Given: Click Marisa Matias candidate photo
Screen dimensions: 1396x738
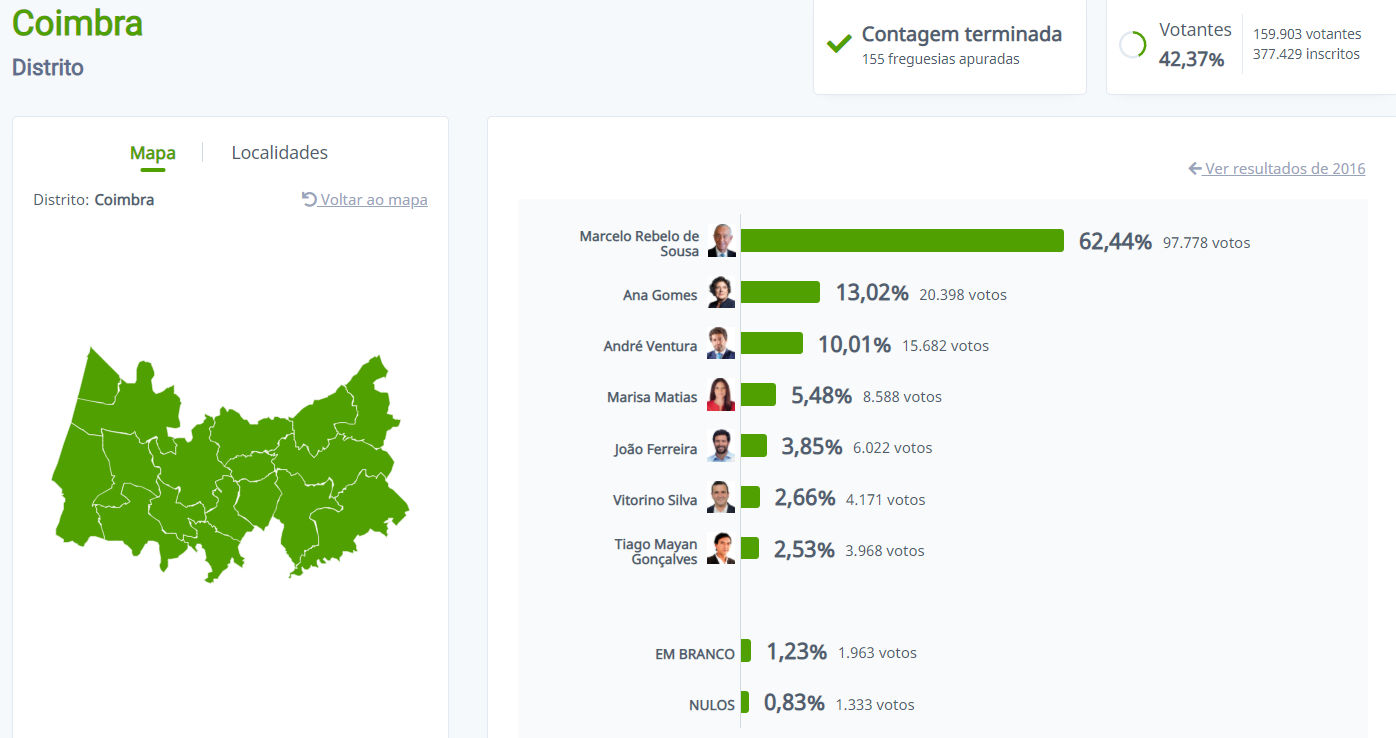Looking at the screenshot, I should pyautogui.click(x=721, y=395).
